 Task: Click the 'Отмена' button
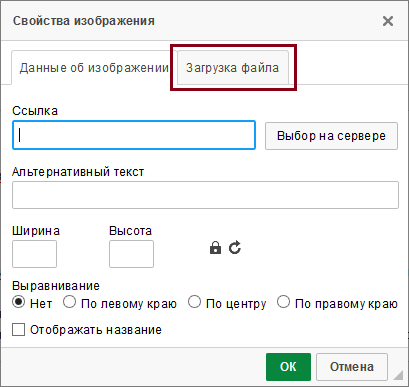(x=352, y=367)
